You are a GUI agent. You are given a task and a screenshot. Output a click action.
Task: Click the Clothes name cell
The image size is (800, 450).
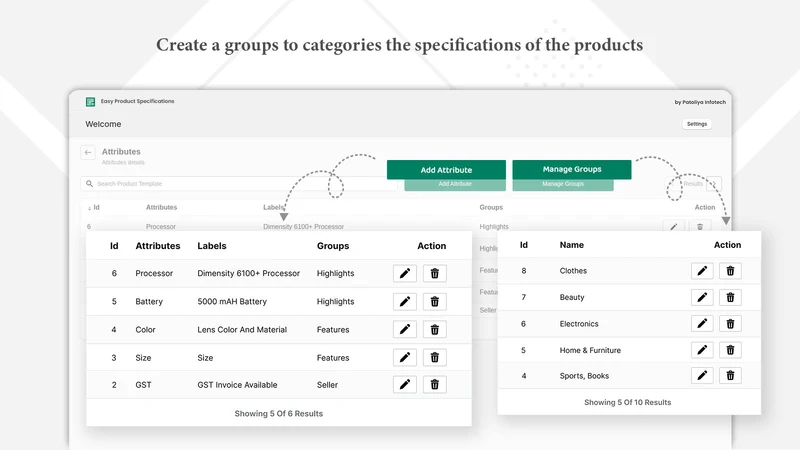pos(573,271)
